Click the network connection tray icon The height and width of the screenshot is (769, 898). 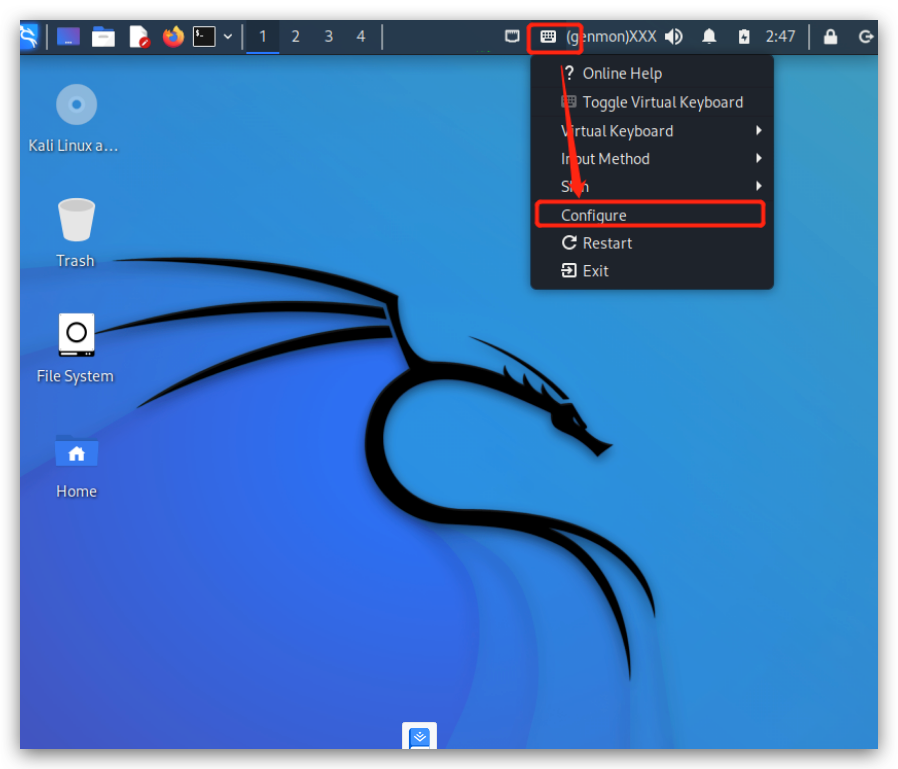pyautogui.click(x=512, y=37)
